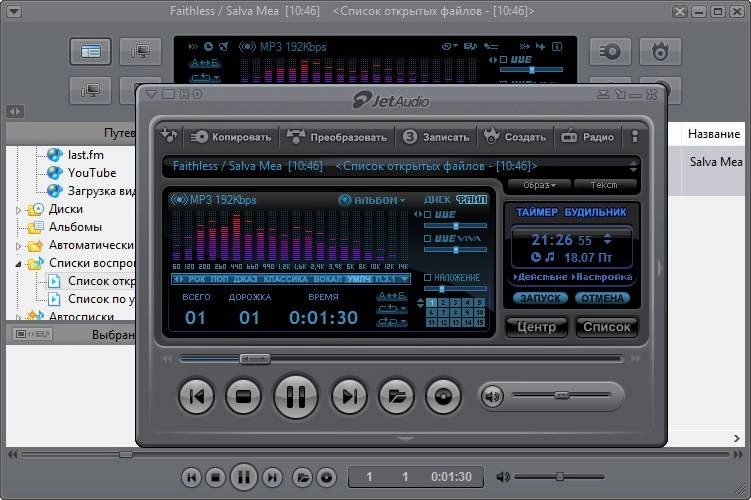Screen dimensions: 751x500
Task: Open the Преобразовать conversion tool
Action: [337, 137]
